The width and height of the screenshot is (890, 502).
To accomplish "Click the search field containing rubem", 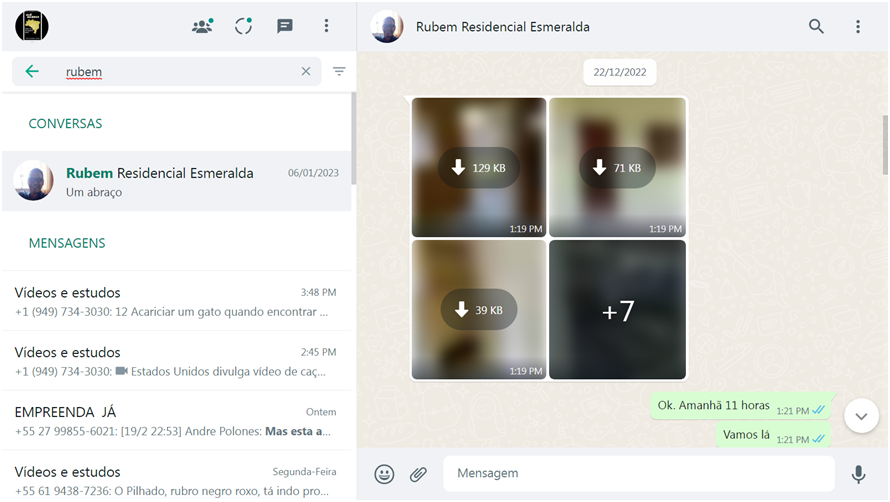I will click(x=167, y=72).
